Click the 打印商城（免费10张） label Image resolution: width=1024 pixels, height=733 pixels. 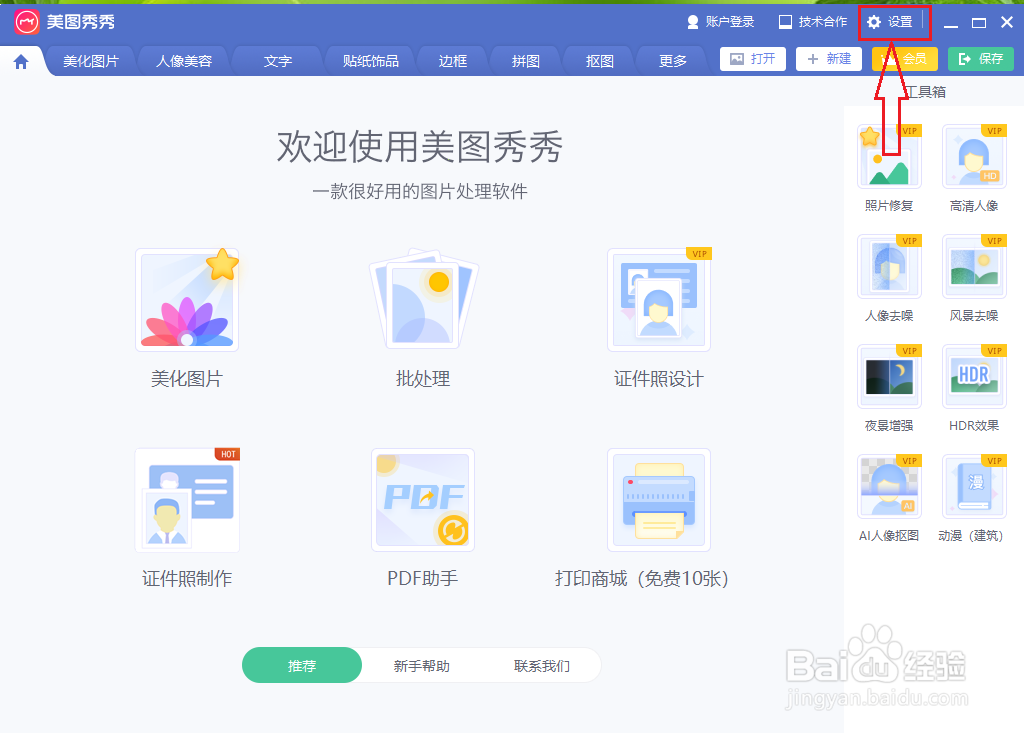[x=641, y=579]
